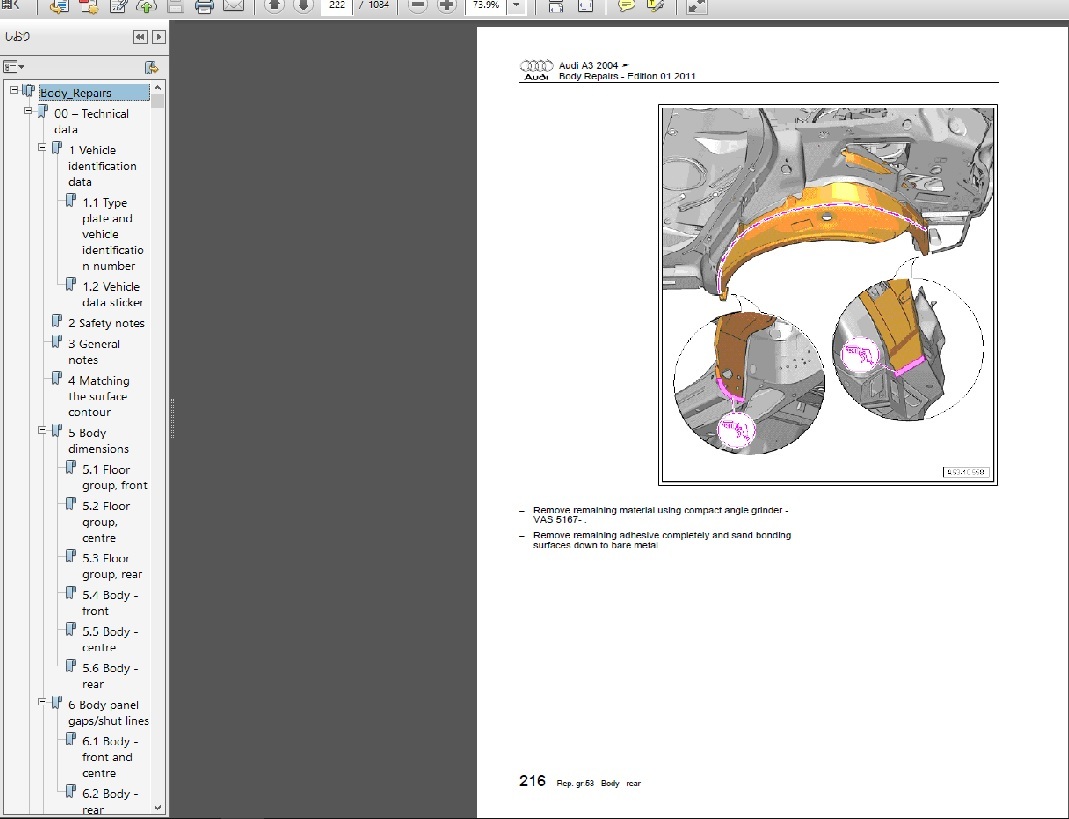Screen dimensions: 1069x819
Task: Click the page number 216 in footer
Action: (x=532, y=781)
